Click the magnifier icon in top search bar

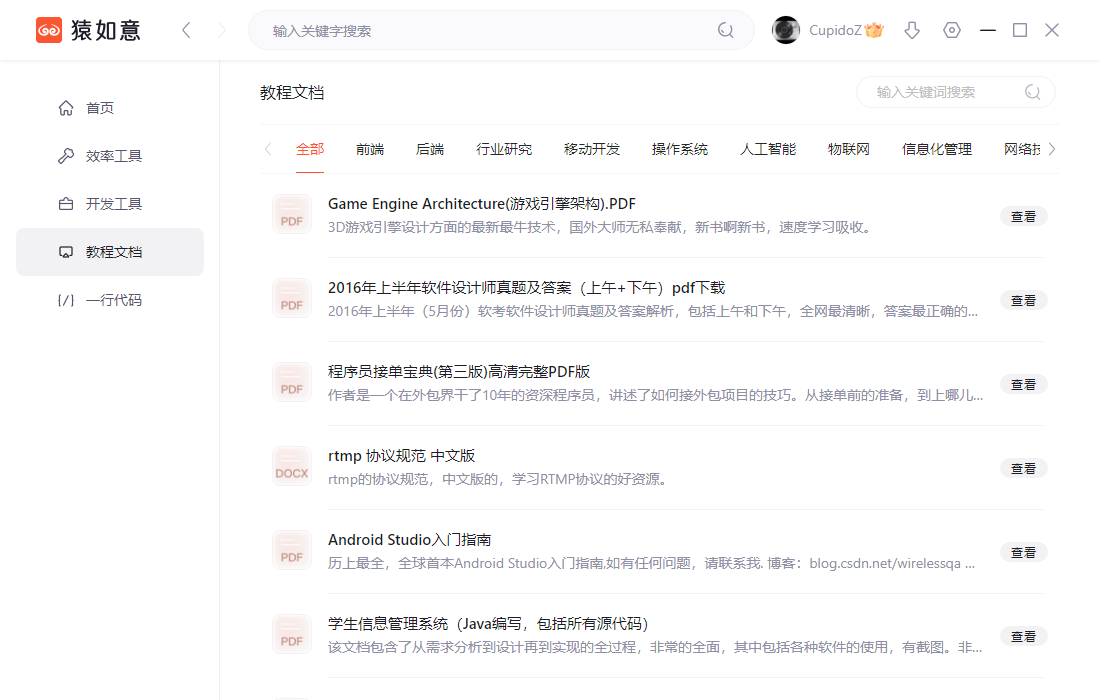[725, 30]
